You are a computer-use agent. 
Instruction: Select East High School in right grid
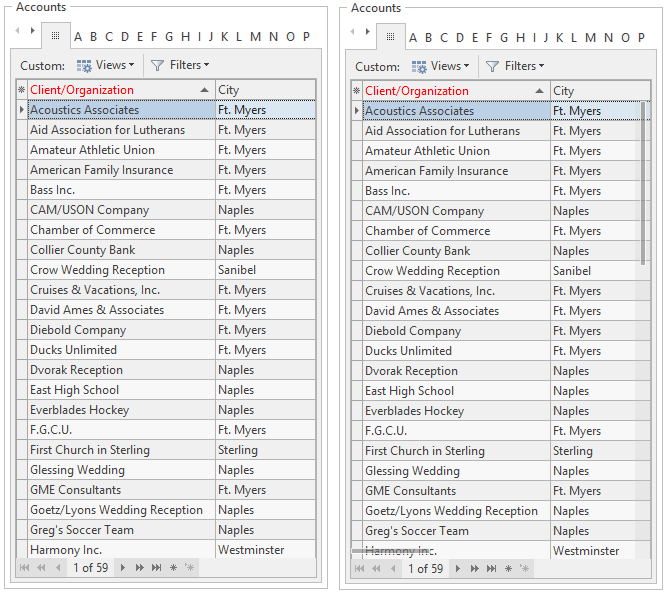coord(501,391)
